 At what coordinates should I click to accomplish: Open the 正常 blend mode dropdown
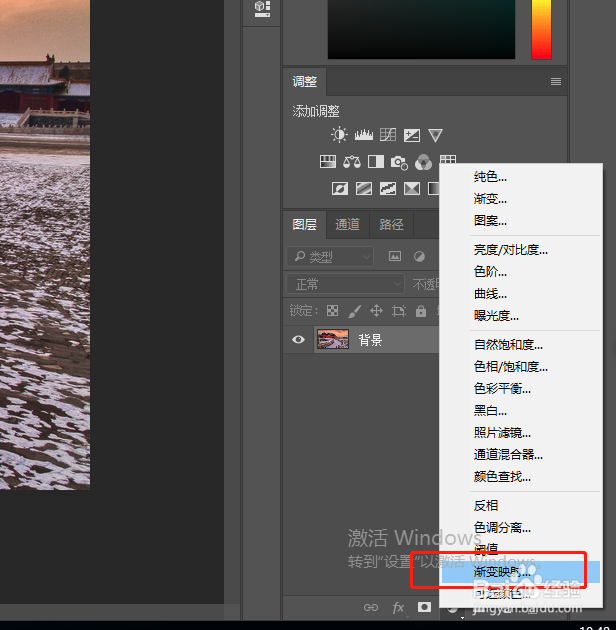point(345,284)
